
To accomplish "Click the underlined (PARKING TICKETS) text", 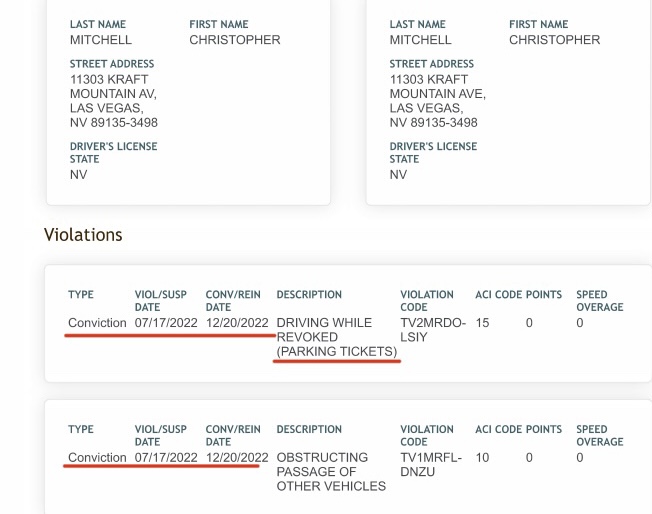I will (x=336, y=352).
